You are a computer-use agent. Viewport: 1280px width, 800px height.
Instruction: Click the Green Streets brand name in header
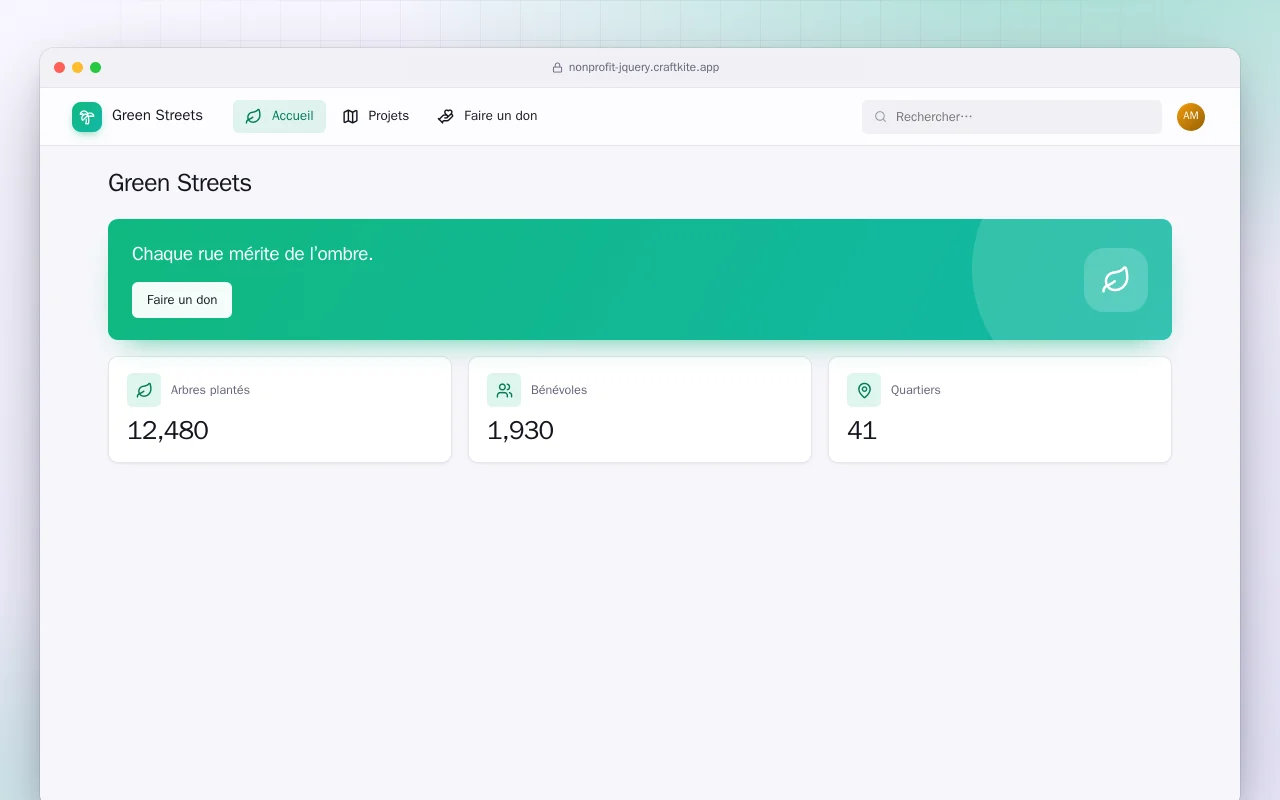(x=157, y=115)
